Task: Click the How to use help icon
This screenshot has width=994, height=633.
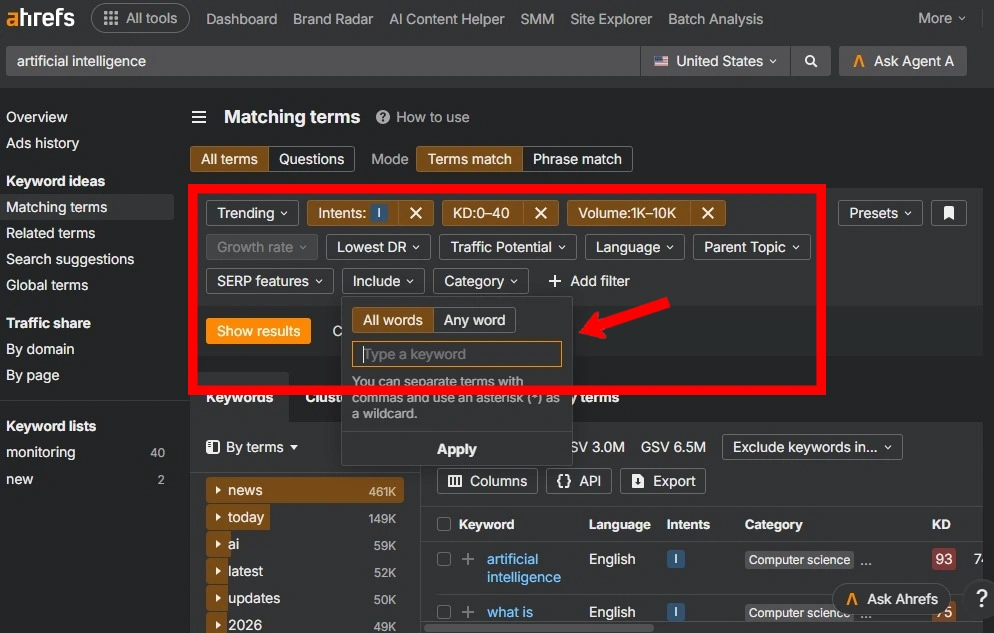Action: pyautogui.click(x=382, y=117)
